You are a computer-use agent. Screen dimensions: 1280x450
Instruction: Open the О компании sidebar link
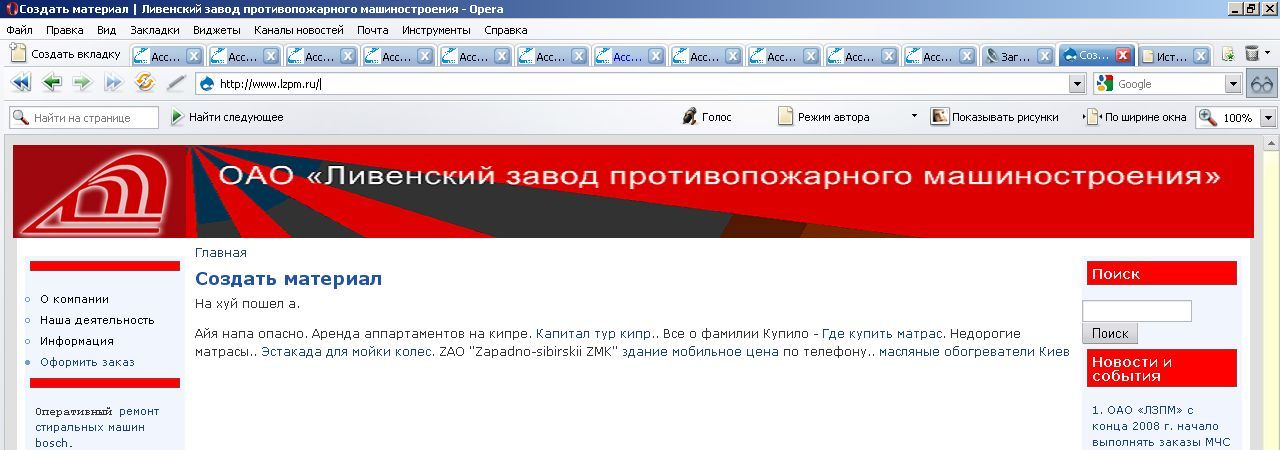coord(74,299)
